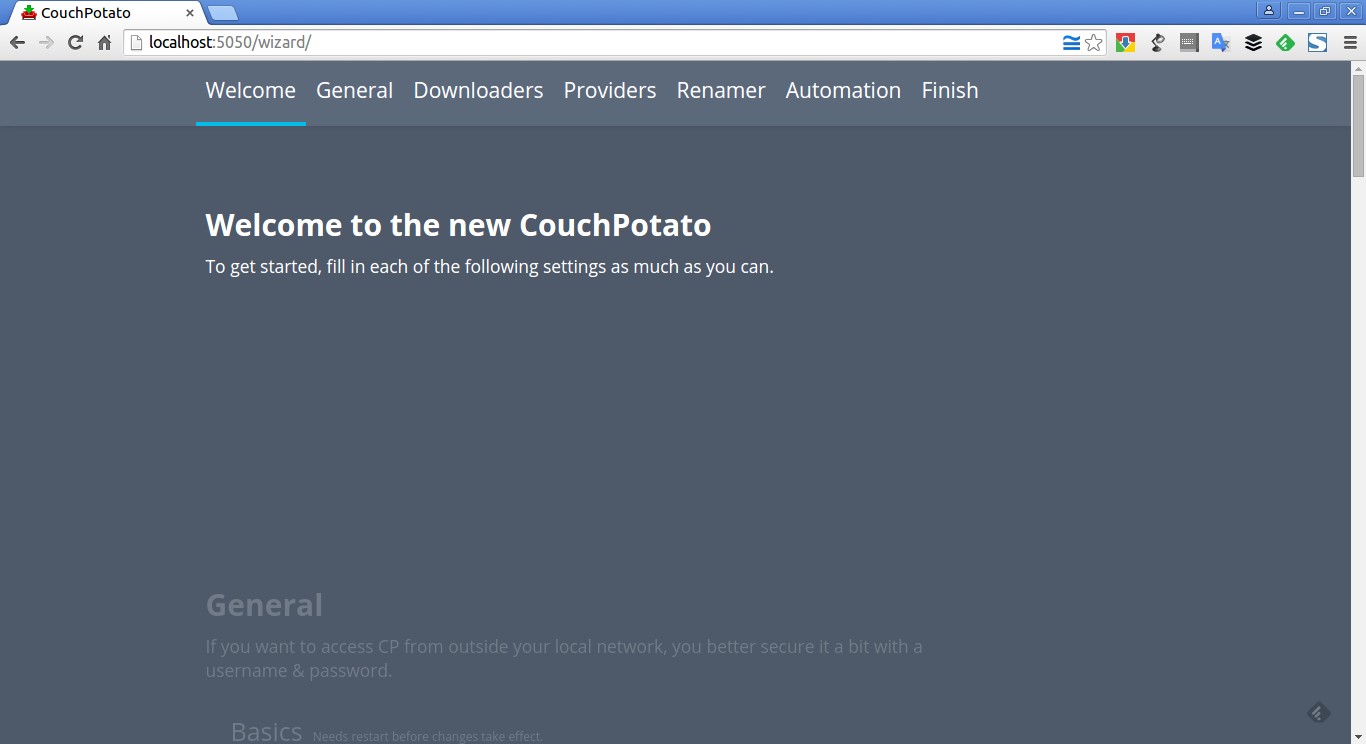Reload the page with the refresh button
The width and height of the screenshot is (1366, 744).
pyautogui.click(x=75, y=42)
